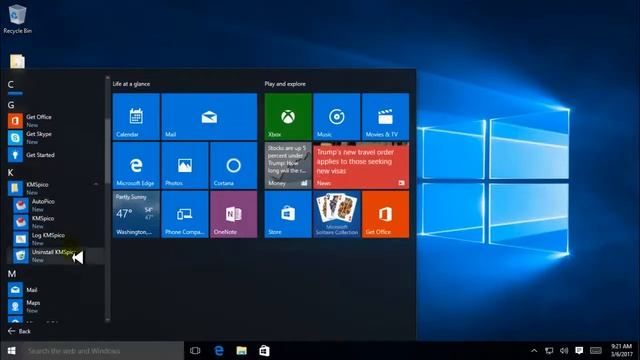The width and height of the screenshot is (640, 360).
Task: Open the orange Get Office tile
Action: 385,214
